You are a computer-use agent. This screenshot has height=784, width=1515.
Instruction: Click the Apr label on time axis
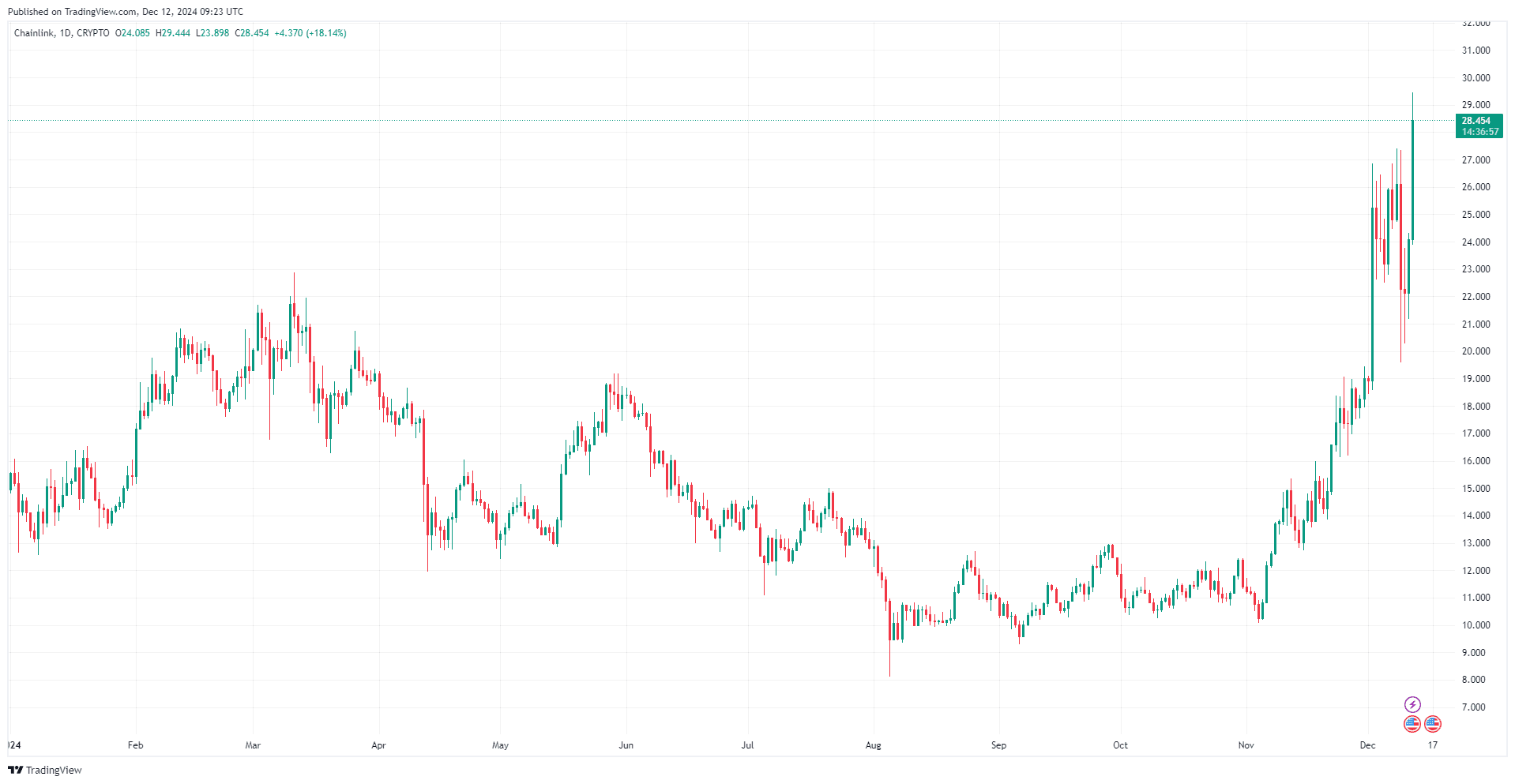pos(378,745)
